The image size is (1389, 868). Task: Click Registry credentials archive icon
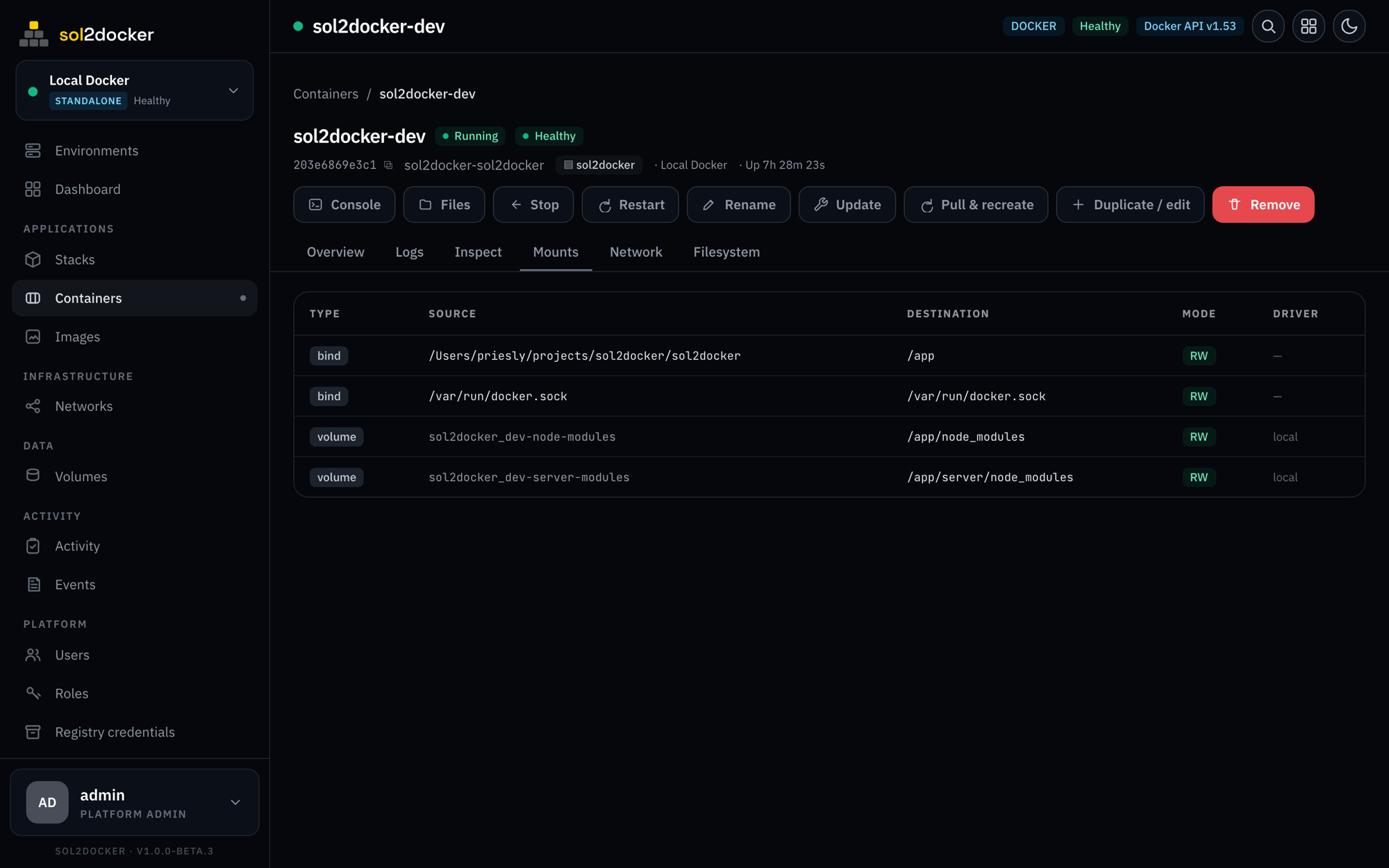pyautogui.click(x=33, y=732)
